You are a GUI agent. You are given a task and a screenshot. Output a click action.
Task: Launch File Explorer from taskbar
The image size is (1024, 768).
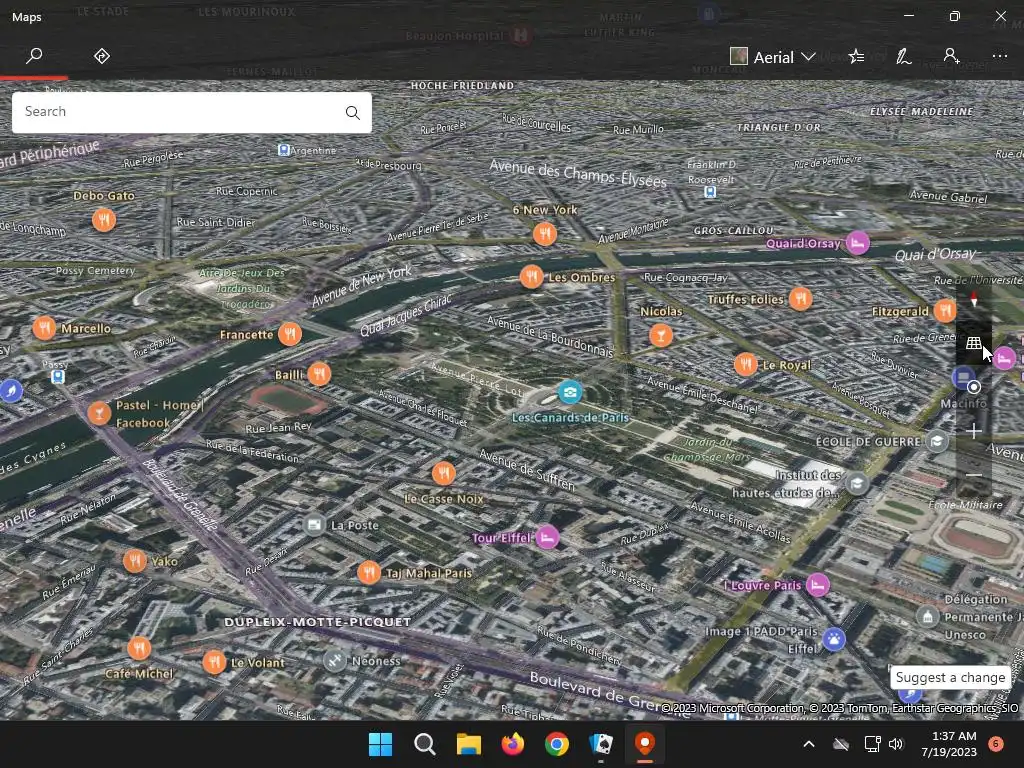(x=469, y=744)
